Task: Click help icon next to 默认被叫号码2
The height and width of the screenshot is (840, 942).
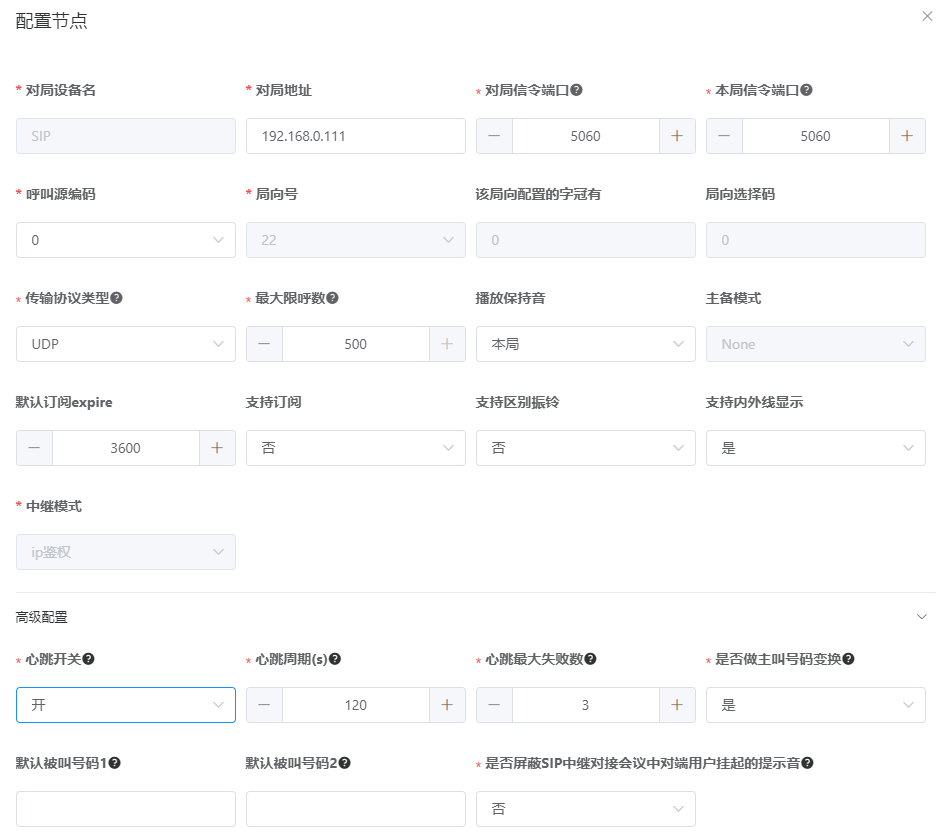Action: tap(344, 763)
